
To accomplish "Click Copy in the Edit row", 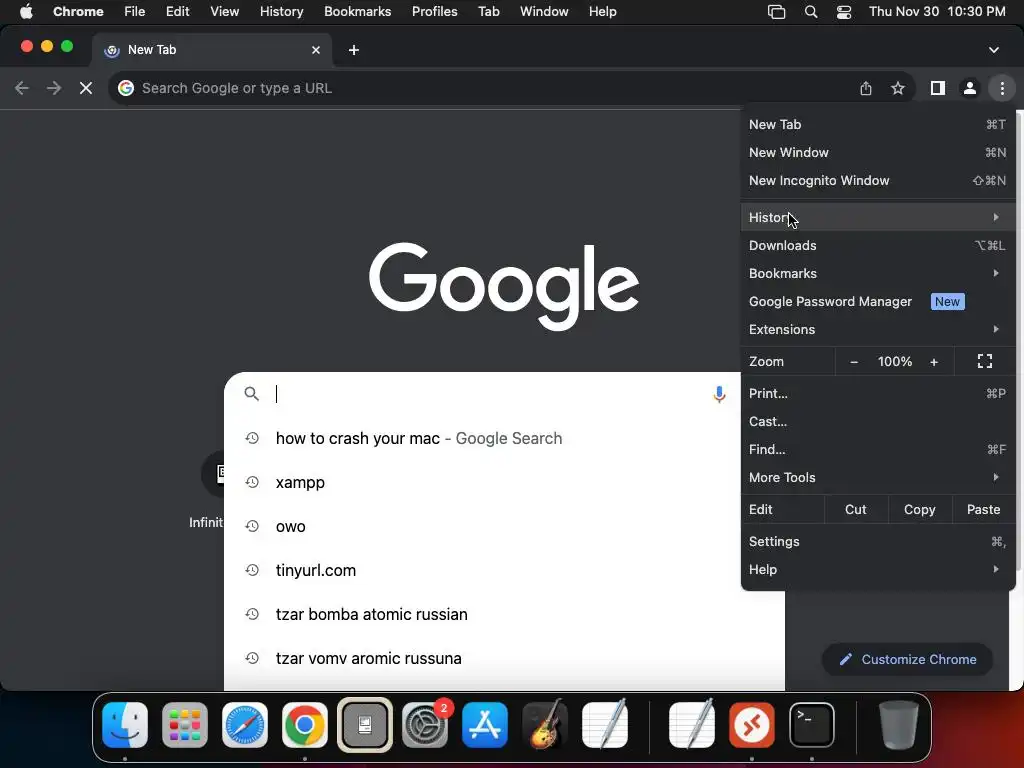I will click(920, 509).
